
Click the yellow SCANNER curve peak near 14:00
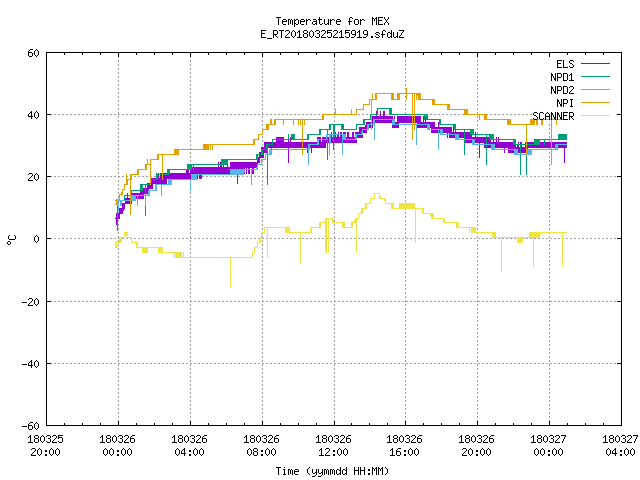click(x=377, y=194)
